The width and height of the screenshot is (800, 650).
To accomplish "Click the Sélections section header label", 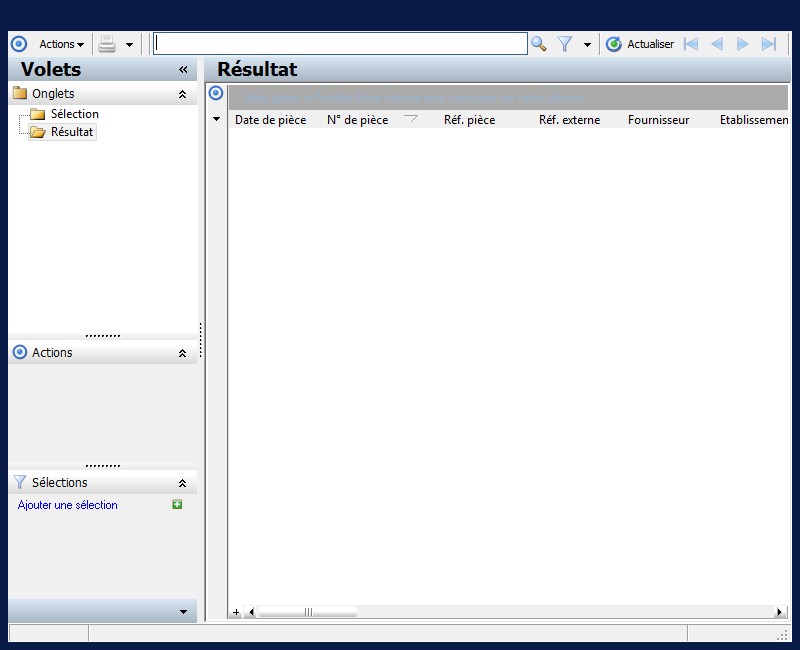I will click(x=59, y=483).
